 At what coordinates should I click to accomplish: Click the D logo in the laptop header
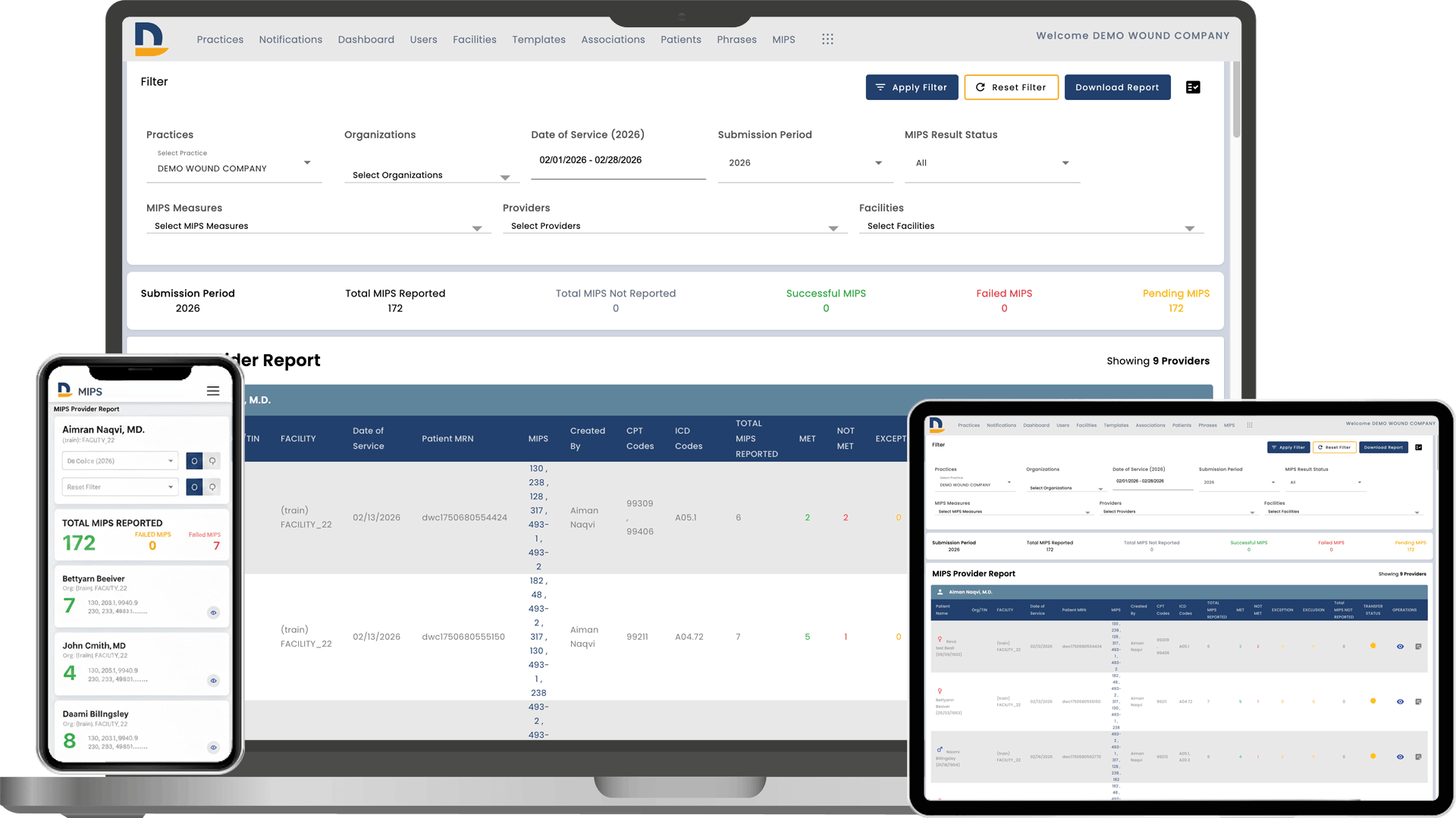click(x=150, y=39)
